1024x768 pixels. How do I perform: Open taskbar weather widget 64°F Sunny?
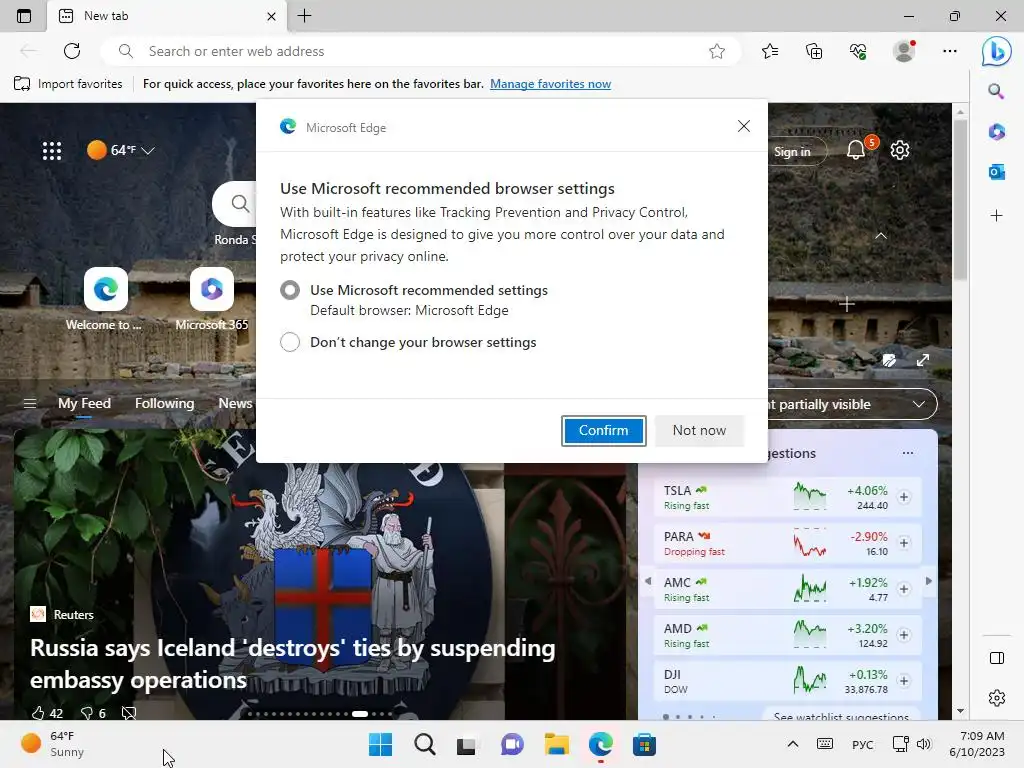point(54,744)
